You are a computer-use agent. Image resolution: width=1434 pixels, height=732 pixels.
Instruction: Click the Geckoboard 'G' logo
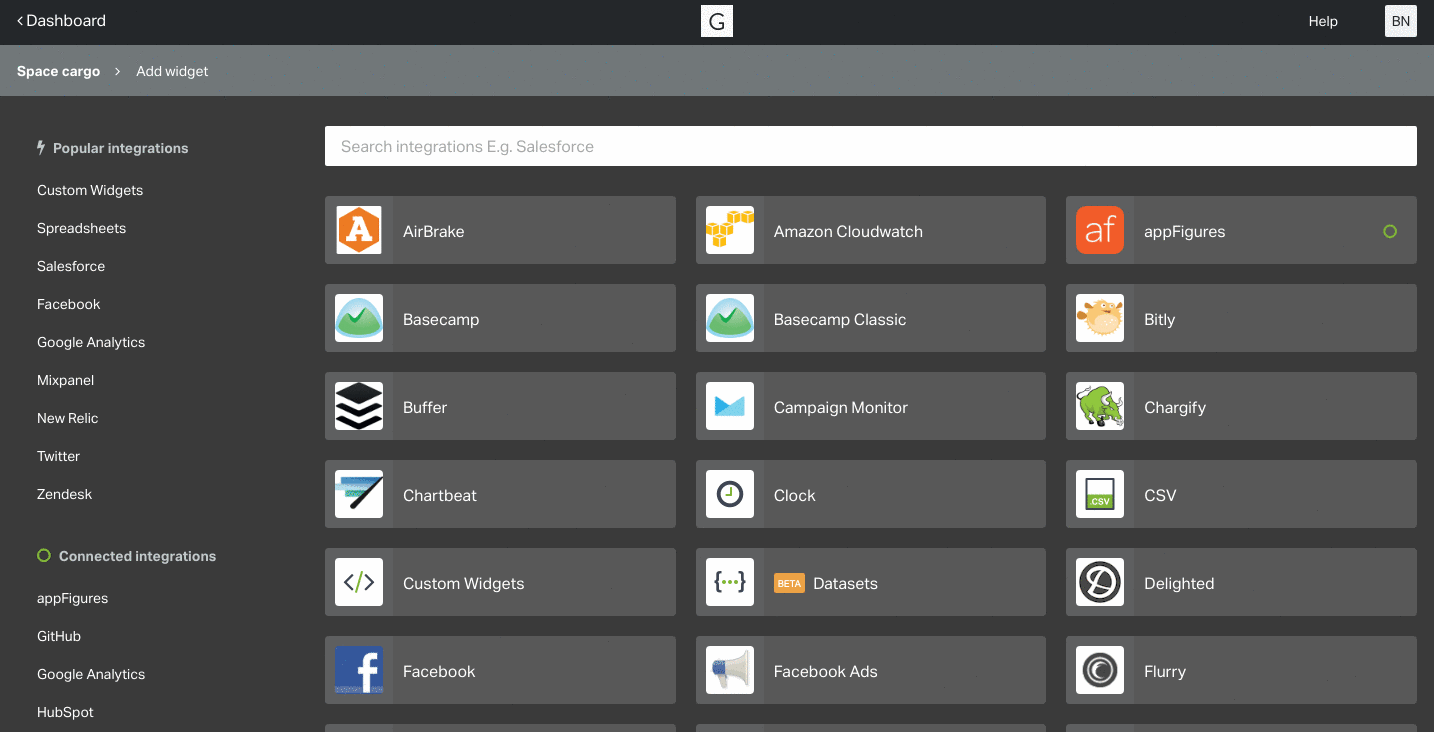pyautogui.click(x=717, y=21)
